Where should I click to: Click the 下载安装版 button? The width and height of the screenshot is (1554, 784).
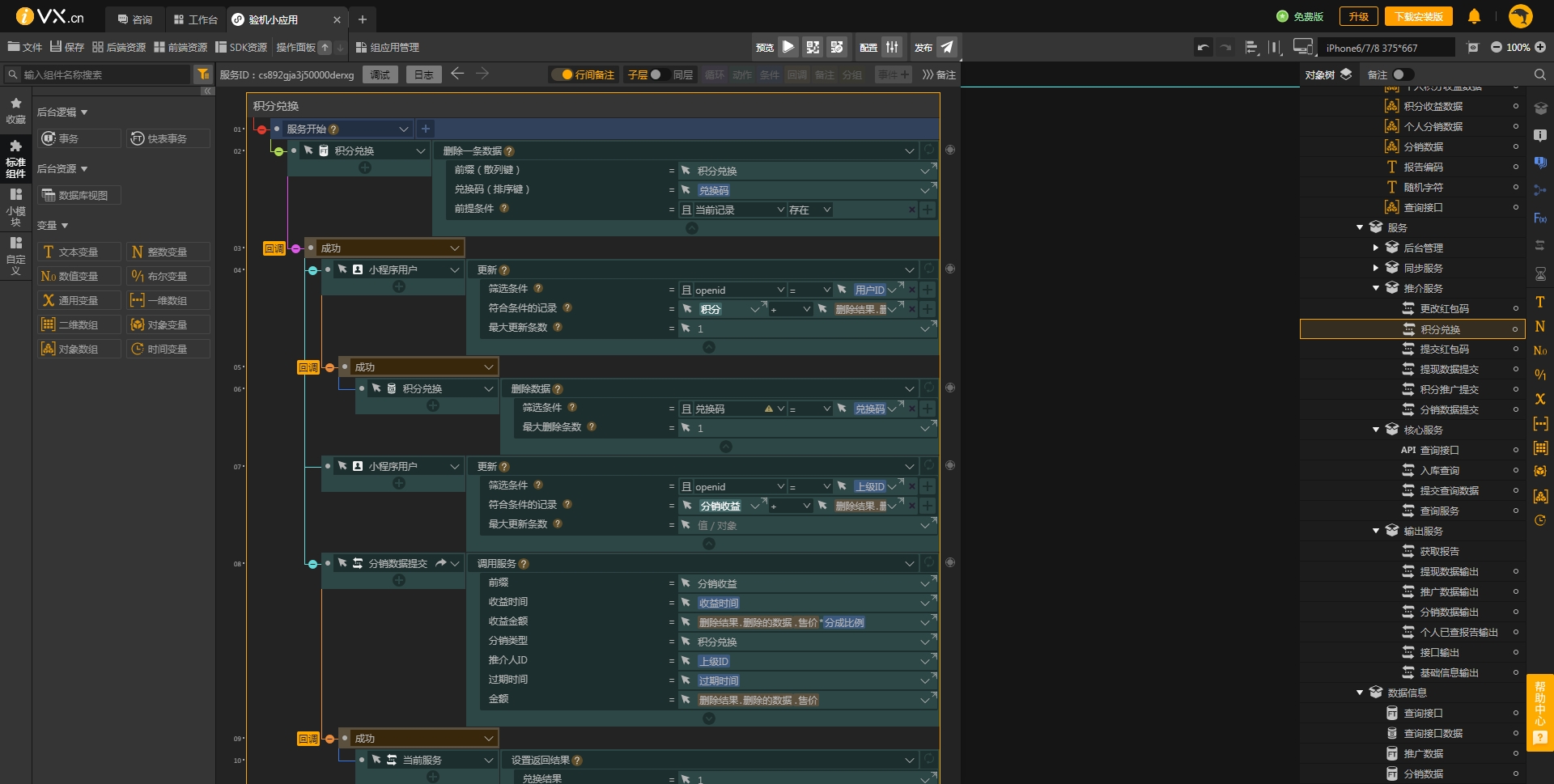click(x=1418, y=16)
